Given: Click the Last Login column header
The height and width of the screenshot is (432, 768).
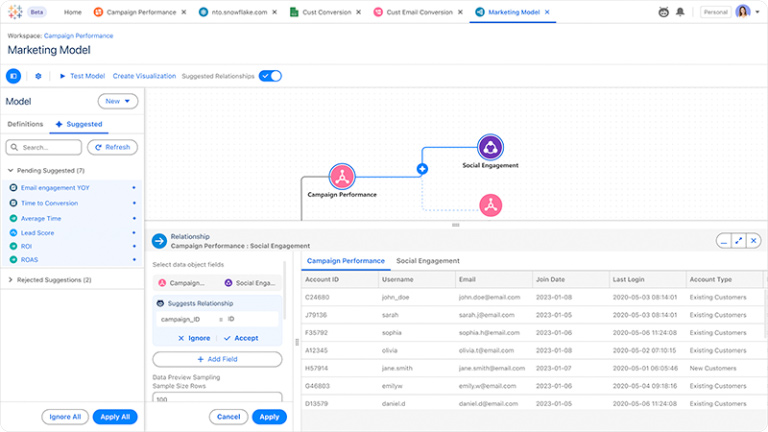Looking at the screenshot, I should pyautogui.click(x=647, y=279).
